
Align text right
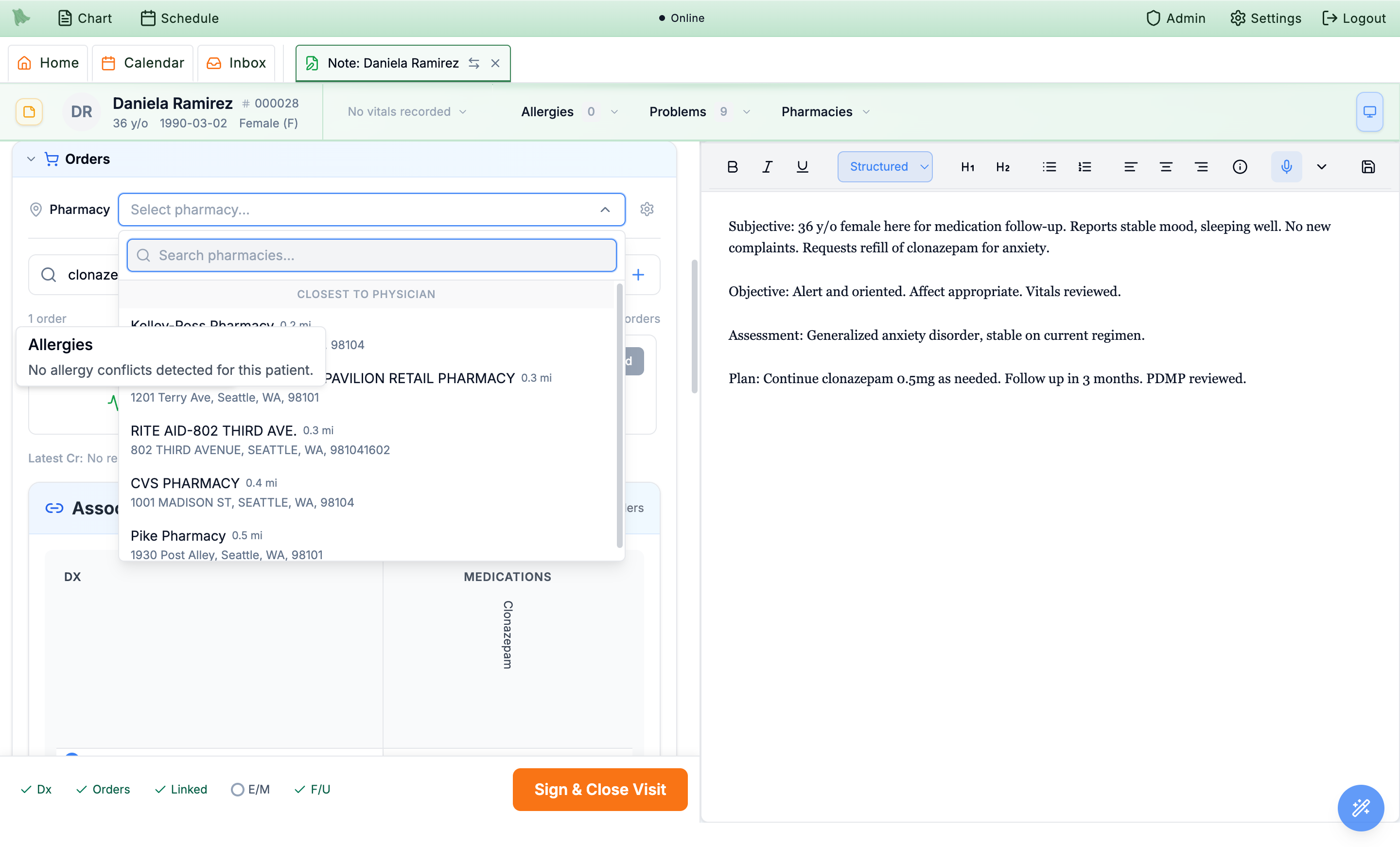1201,167
